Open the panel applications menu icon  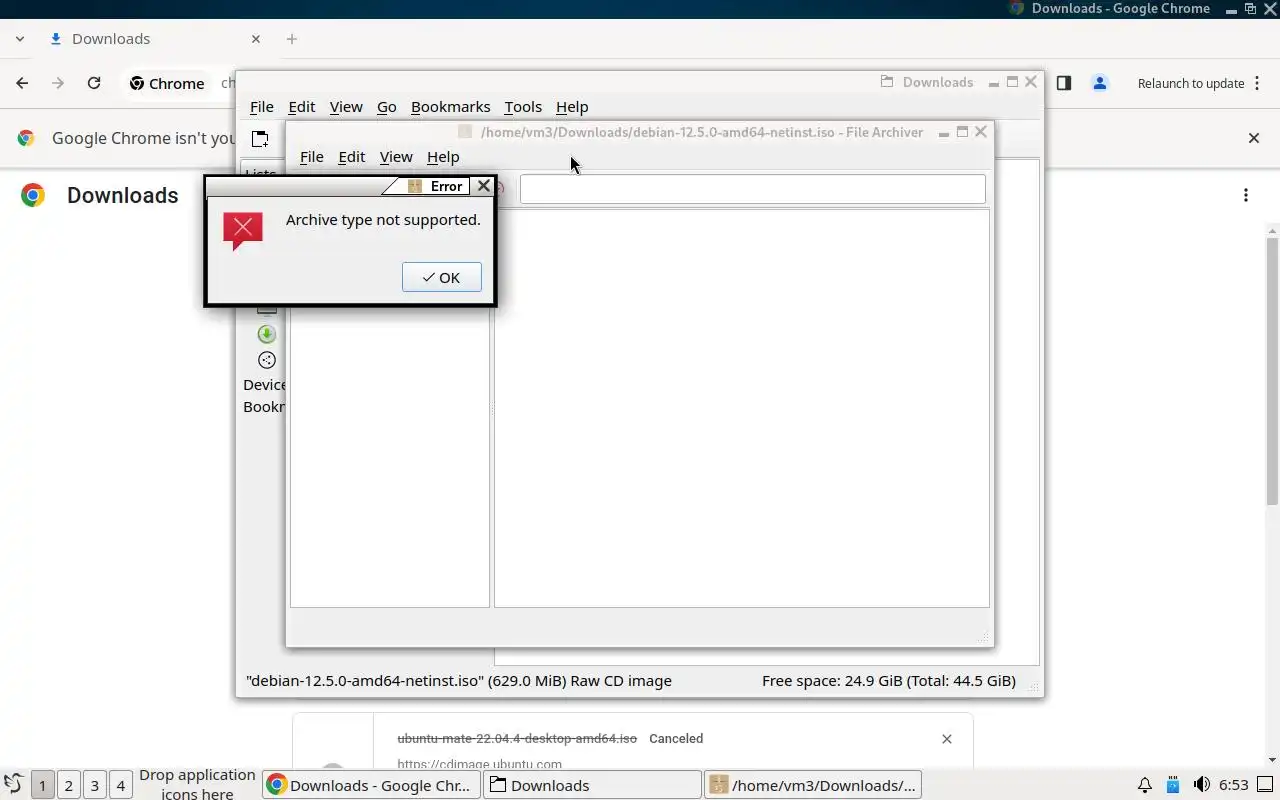point(13,785)
